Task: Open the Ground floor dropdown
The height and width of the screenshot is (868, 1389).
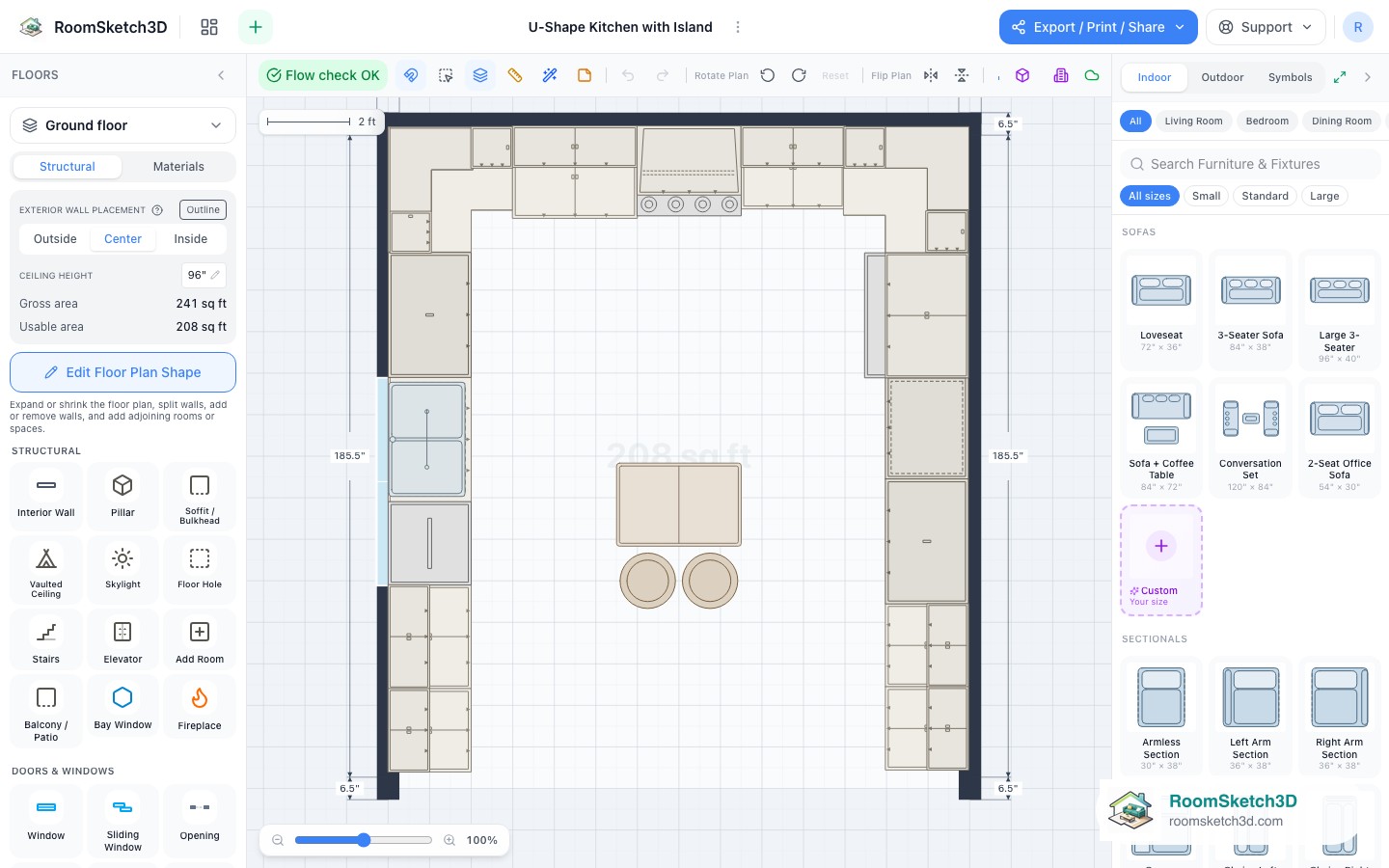Action: coord(123,125)
